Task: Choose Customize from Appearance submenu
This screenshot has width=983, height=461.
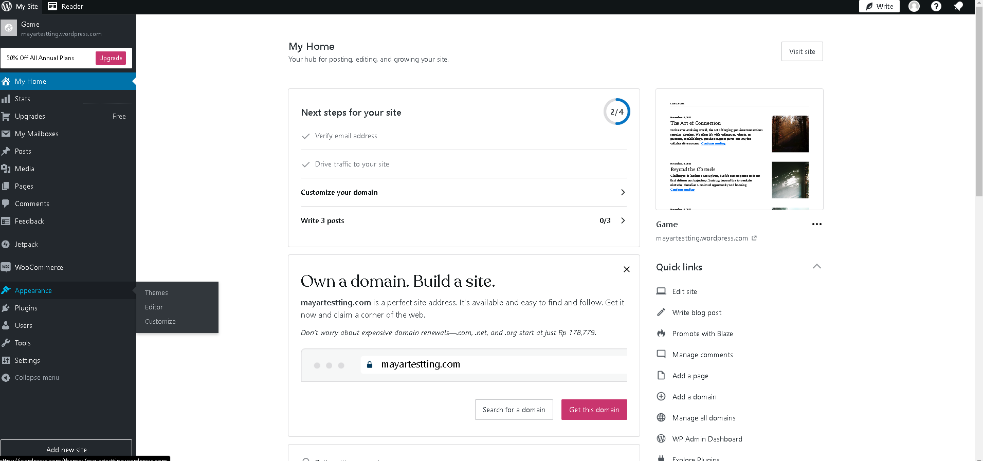Action: pos(160,322)
